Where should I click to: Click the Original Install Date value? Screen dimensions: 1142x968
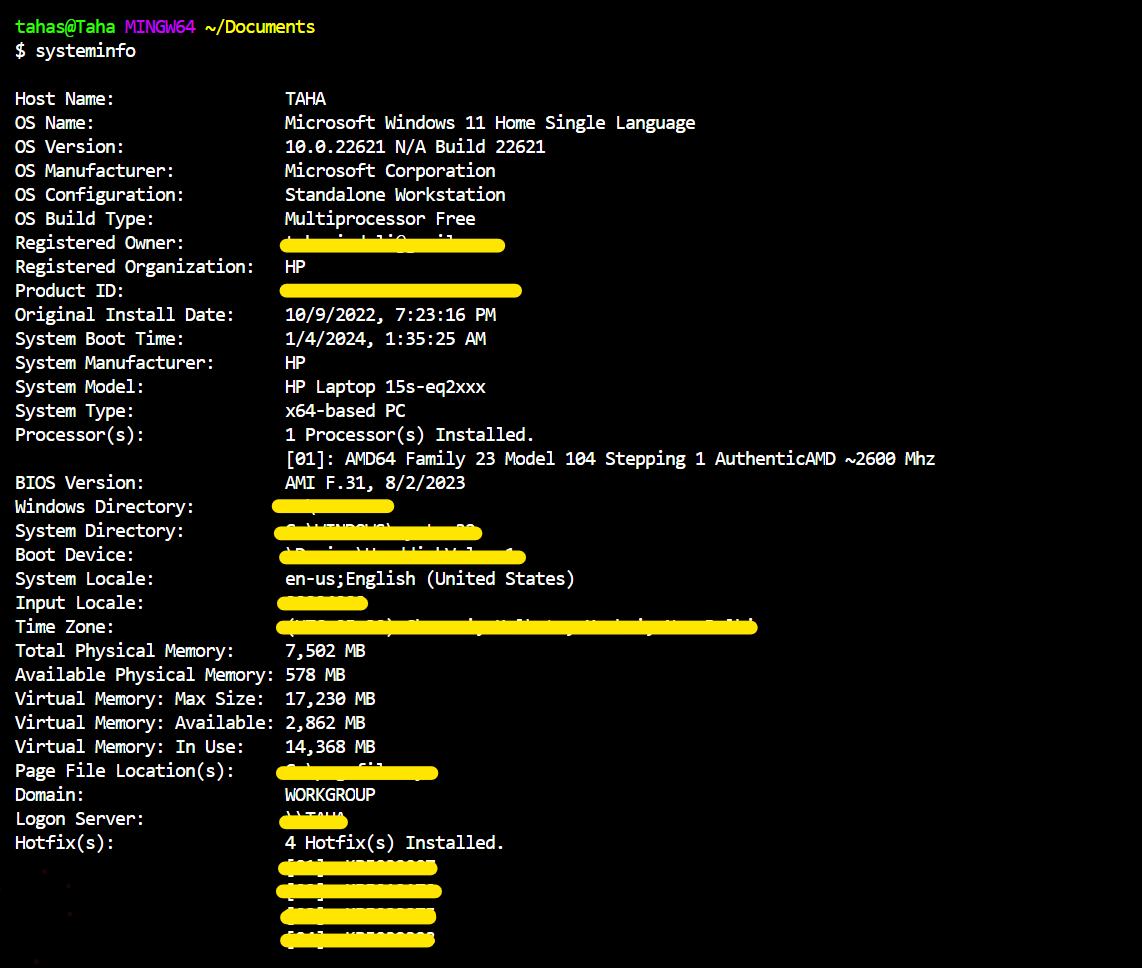pos(389,315)
